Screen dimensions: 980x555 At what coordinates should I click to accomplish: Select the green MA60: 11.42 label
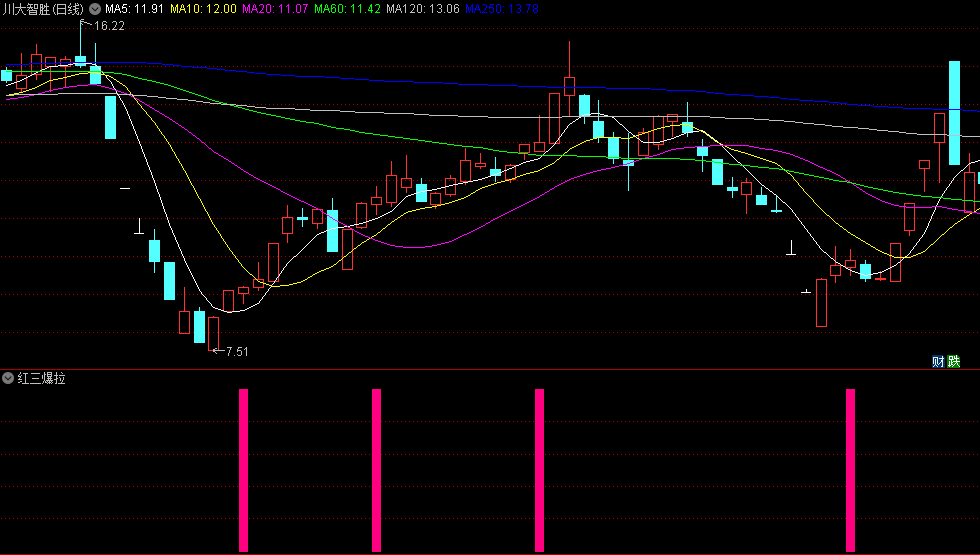coord(347,9)
